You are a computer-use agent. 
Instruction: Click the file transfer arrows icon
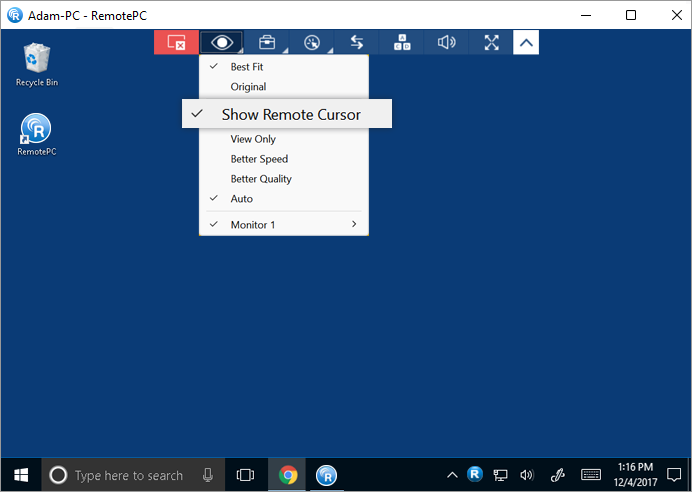click(x=356, y=42)
